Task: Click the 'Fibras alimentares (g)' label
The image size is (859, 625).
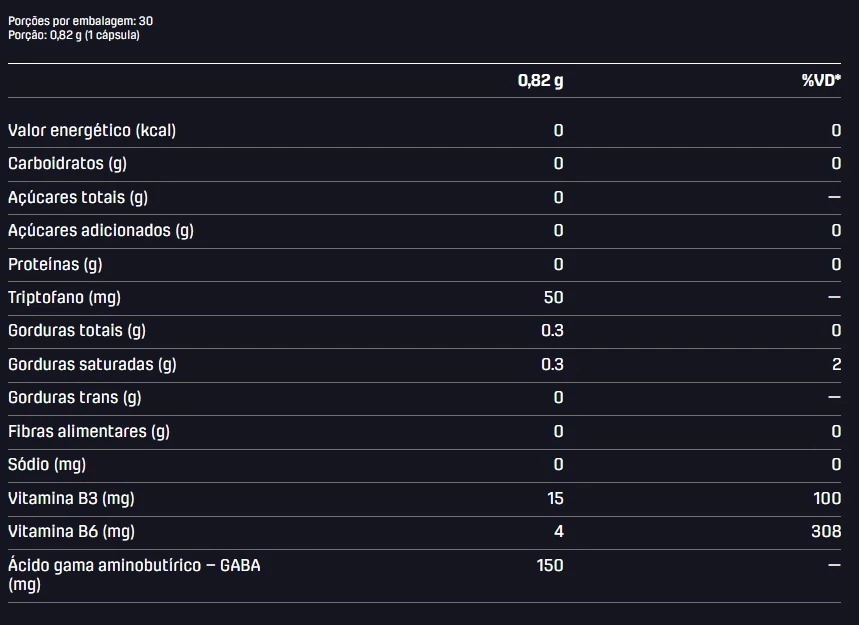Action: point(89,432)
